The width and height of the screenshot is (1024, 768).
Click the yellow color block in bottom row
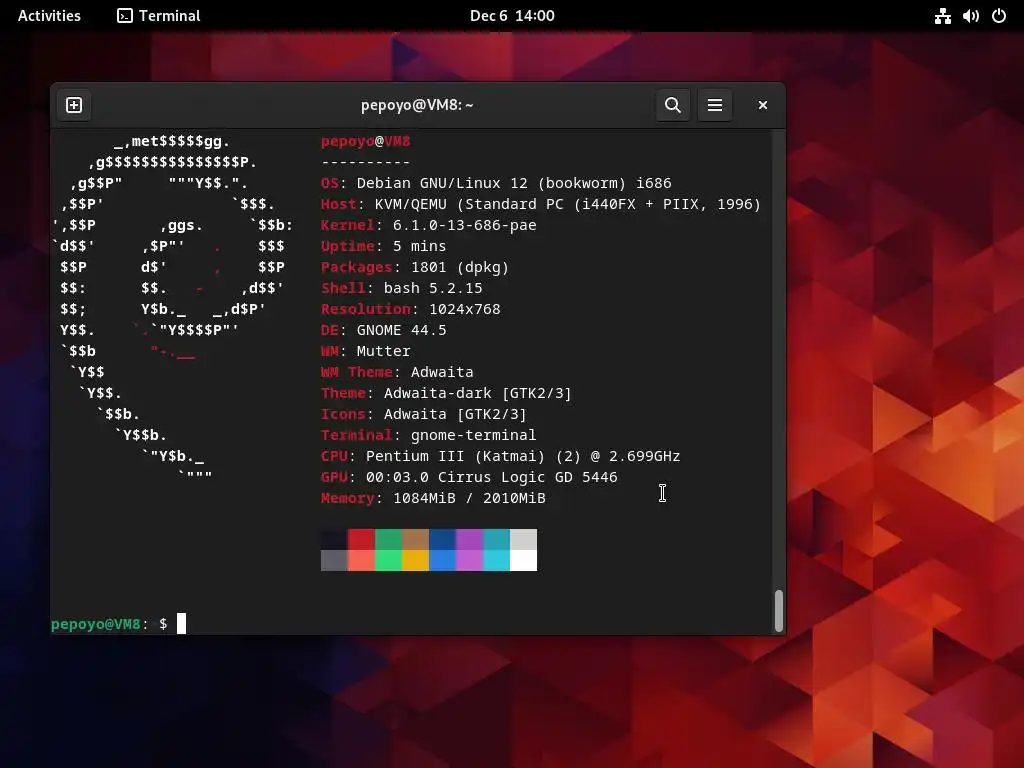(415, 560)
